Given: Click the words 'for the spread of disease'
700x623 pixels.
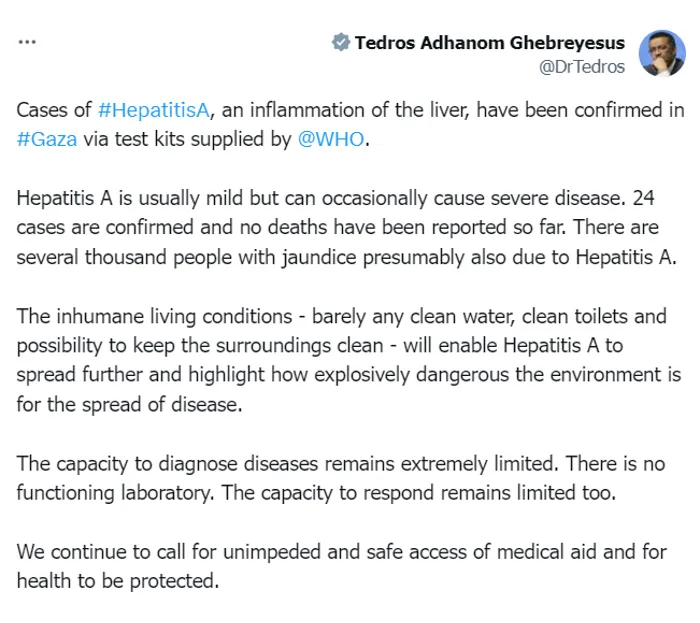Looking at the screenshot, I should click(x=129, y=404).
